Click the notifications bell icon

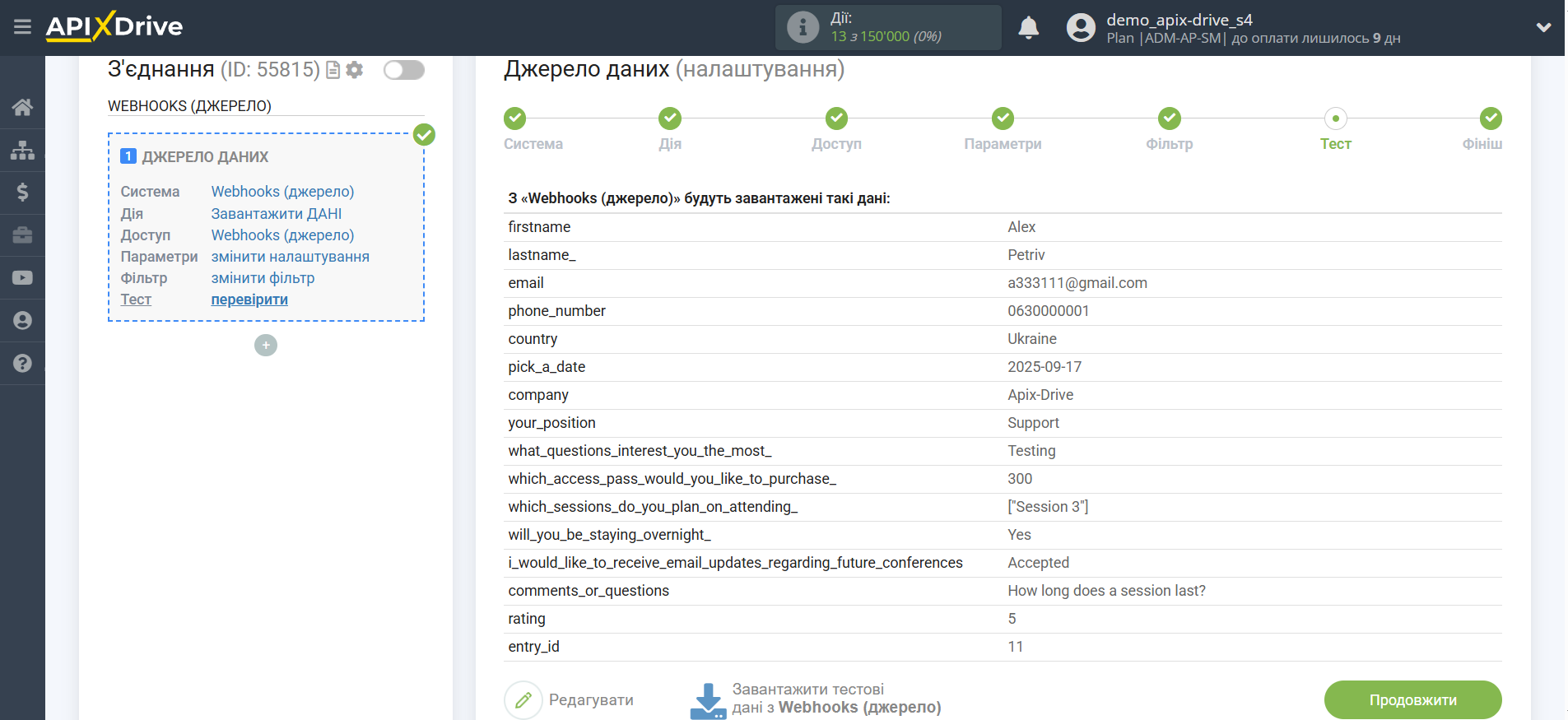coord(1028,28)
